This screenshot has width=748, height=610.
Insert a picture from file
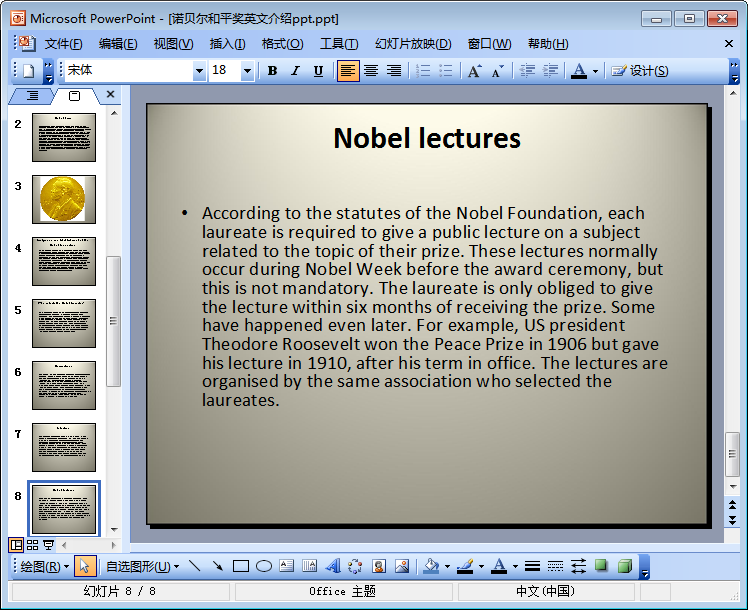pyautogui.click(x=402, y=566)
